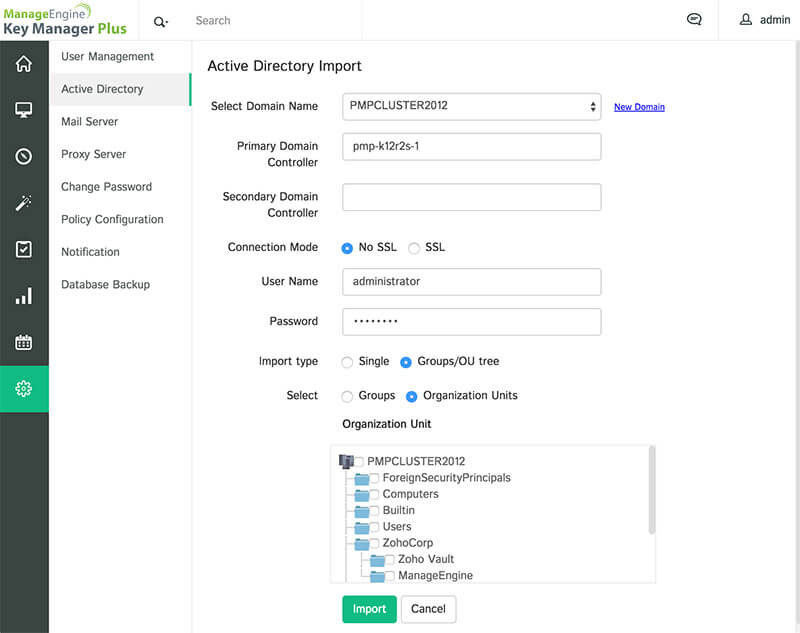Click the Cancel button

tap(429, 609)
